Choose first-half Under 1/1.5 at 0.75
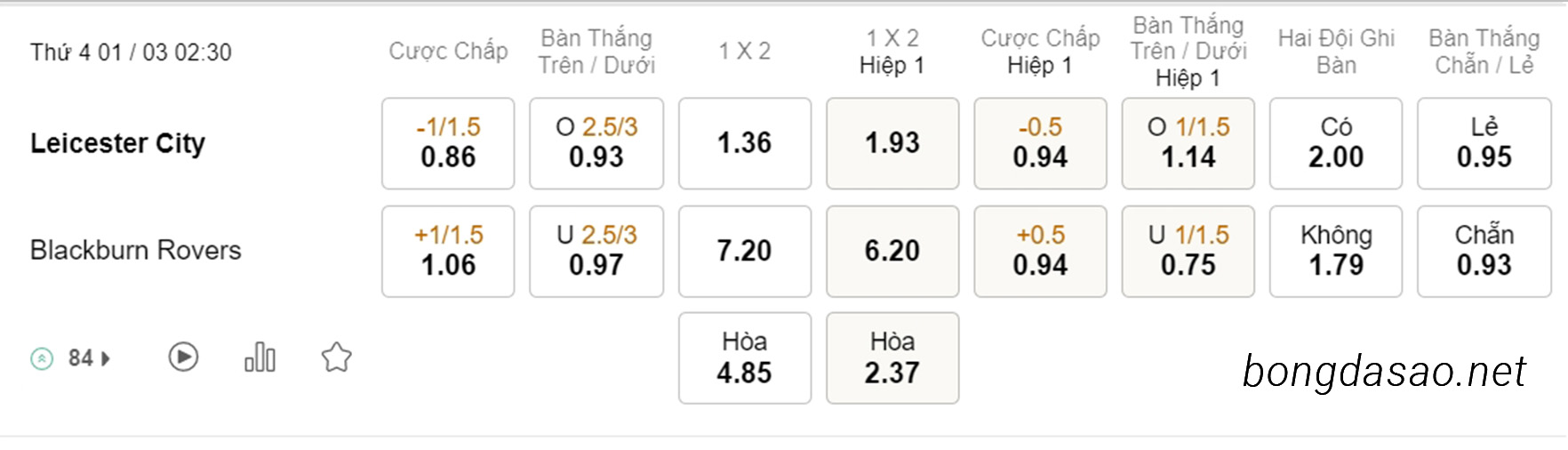 [1188, 251]
